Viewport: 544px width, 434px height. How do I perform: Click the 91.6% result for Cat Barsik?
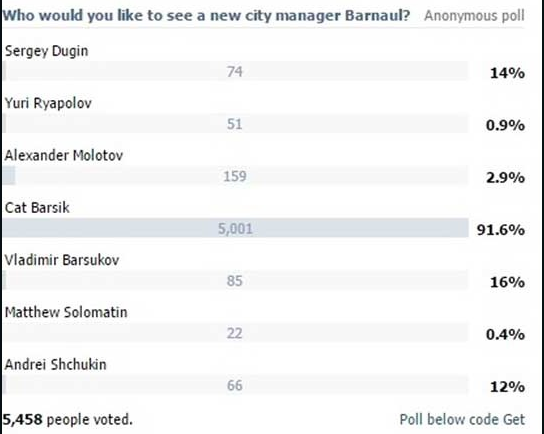501,230
